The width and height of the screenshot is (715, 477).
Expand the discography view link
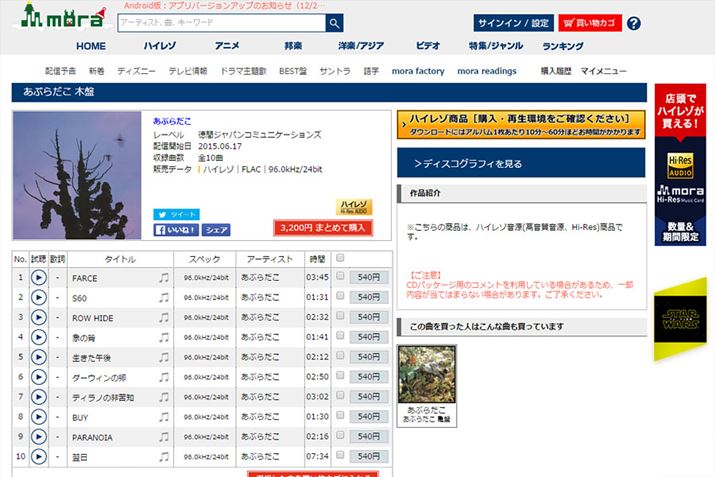click(520, 163)
